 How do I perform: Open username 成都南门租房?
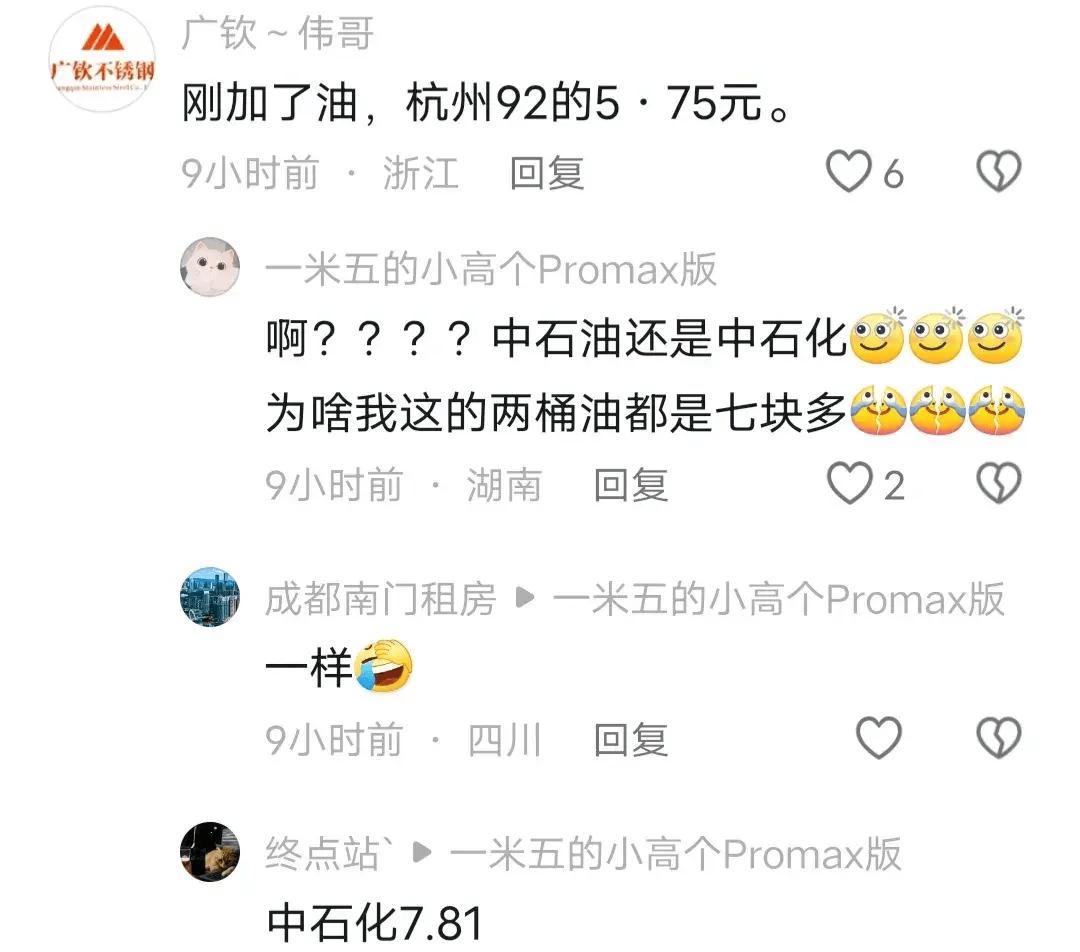pyautogui.click(x=381, y=598)
